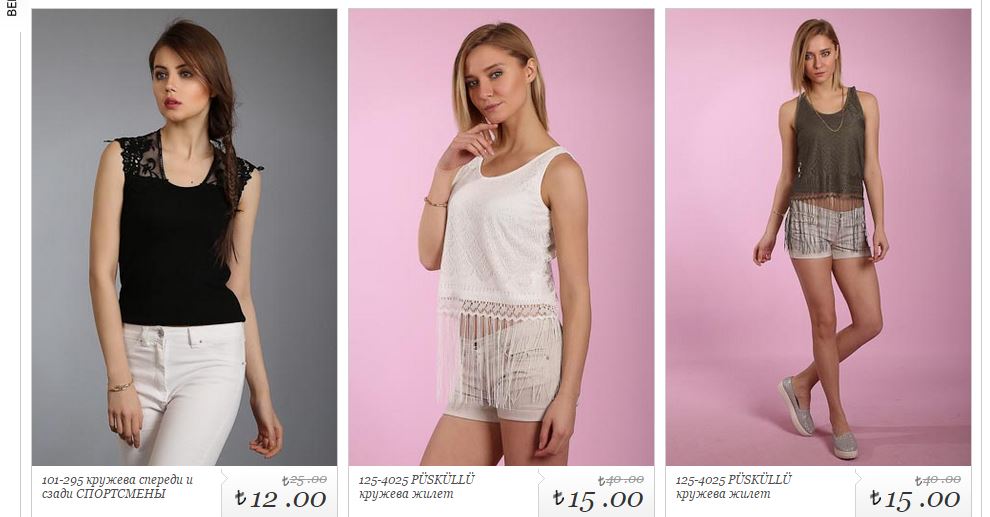Select the vertical side tab at top-left edge
This screenshot has height=517, width=990.
(x=11, y=9)
